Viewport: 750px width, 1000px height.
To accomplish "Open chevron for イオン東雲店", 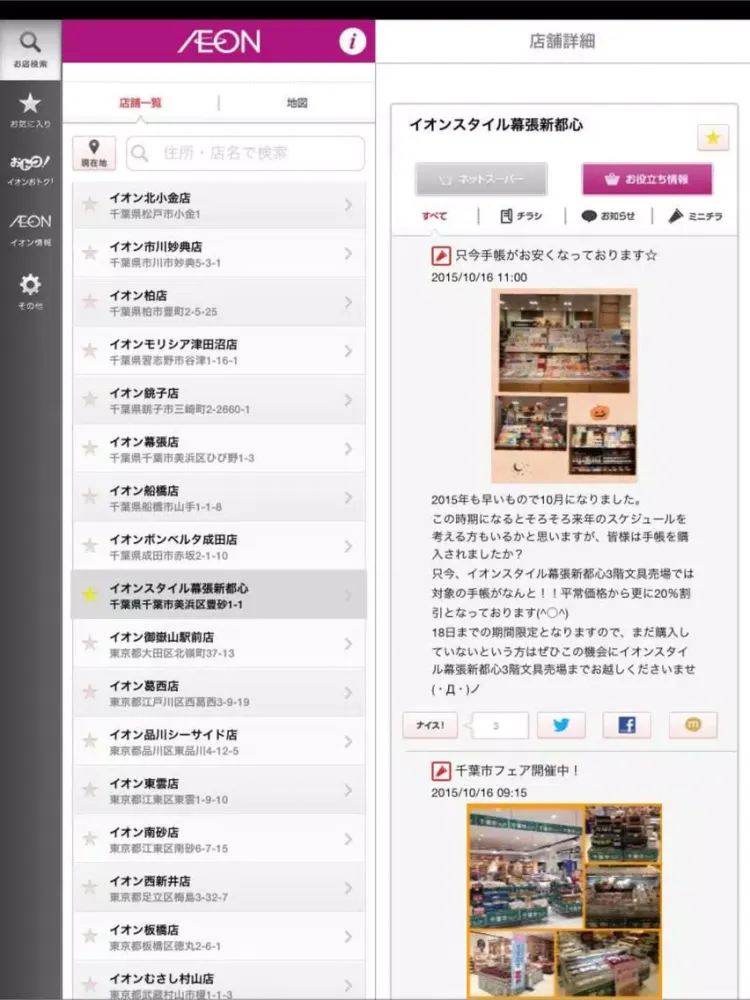I will pyautogui.click(x=348, y=790).
